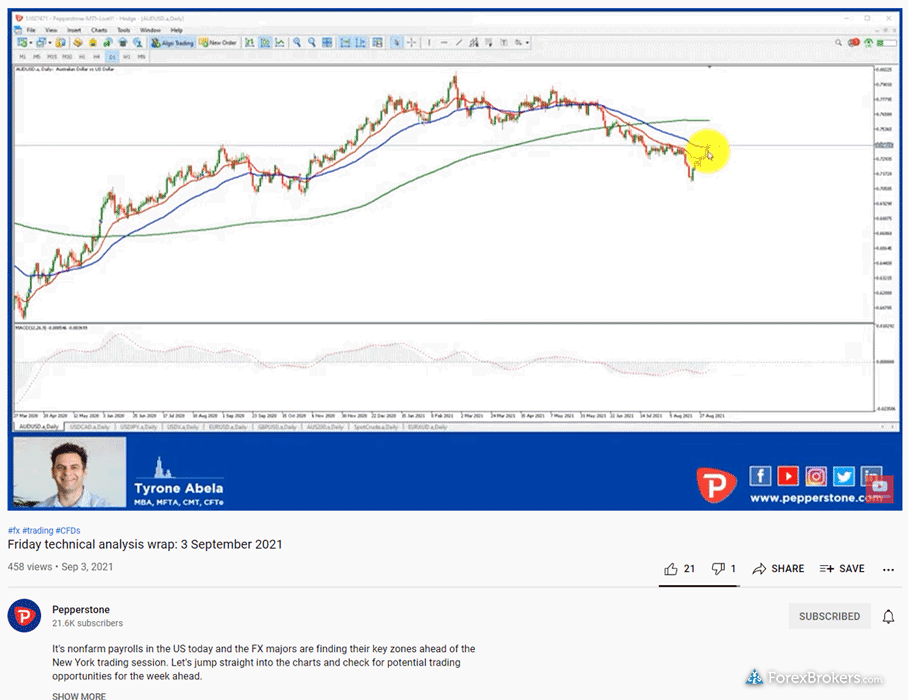Select the W1 timeframe
Screen dimensions: 908x700
click(x=126, y=57)
